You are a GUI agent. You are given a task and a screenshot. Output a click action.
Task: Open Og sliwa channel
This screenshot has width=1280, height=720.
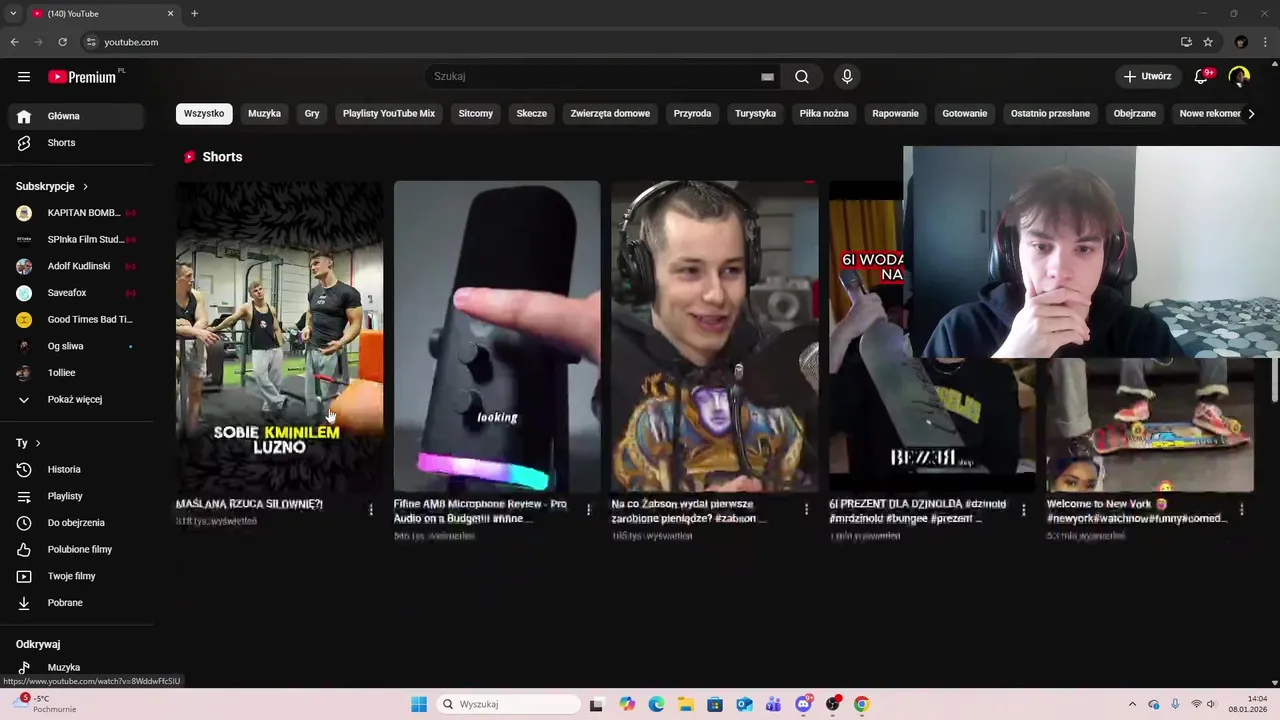point(77,346)
